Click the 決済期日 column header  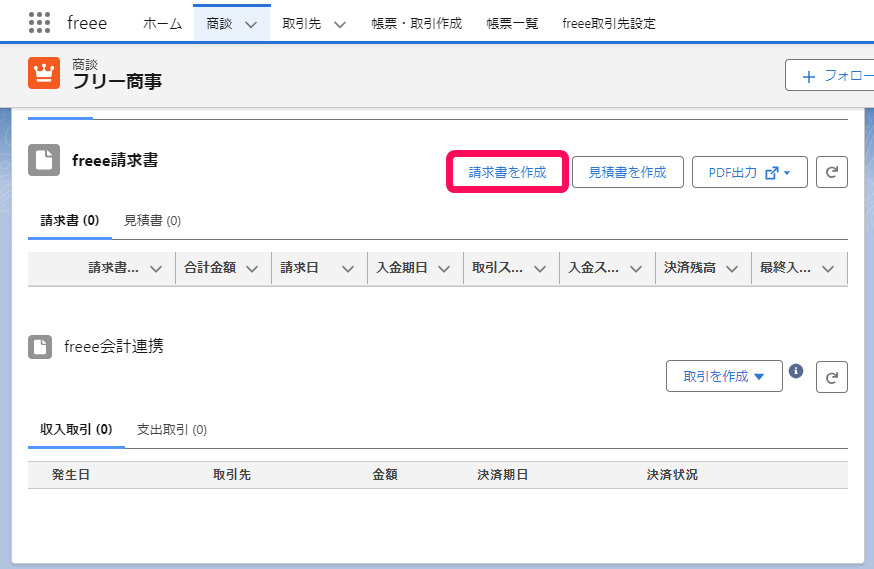click(503, 475)
